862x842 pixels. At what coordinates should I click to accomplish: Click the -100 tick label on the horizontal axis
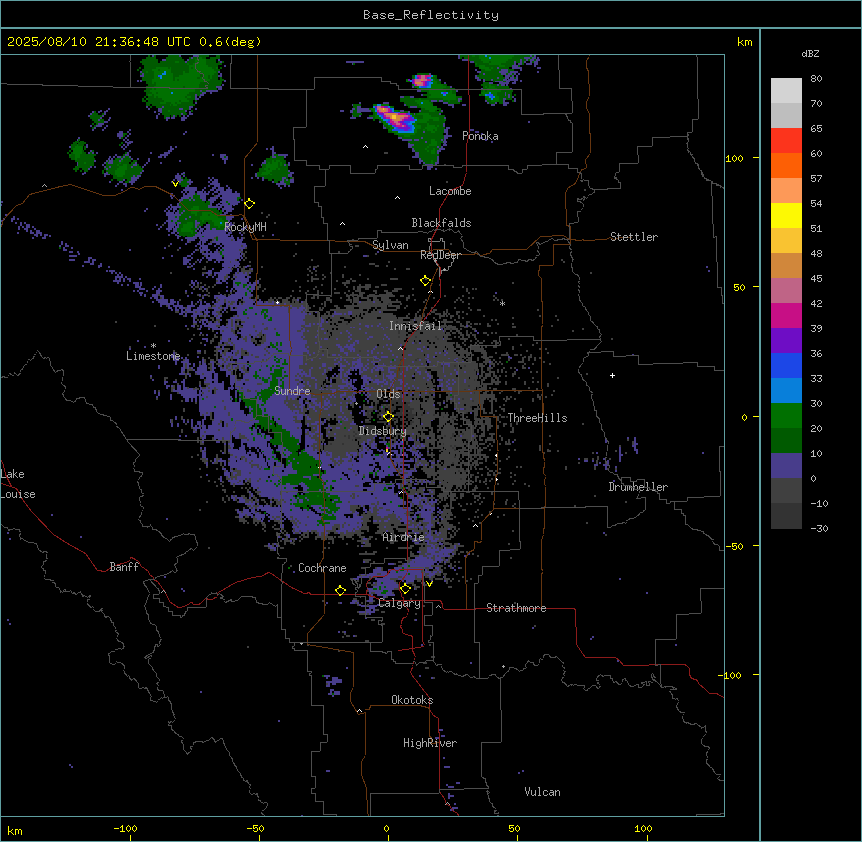click(x=125, y=828)
